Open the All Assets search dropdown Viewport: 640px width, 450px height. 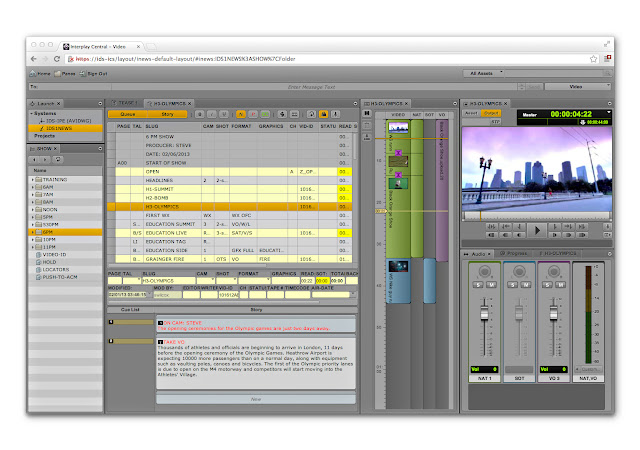coord(484,74)
